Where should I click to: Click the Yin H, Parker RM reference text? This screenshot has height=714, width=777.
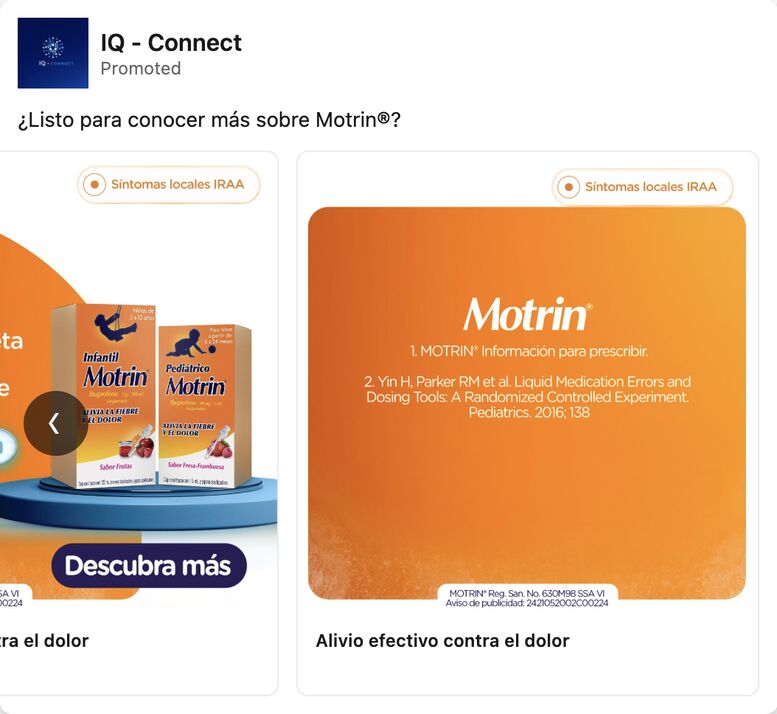tap(527, 397)
